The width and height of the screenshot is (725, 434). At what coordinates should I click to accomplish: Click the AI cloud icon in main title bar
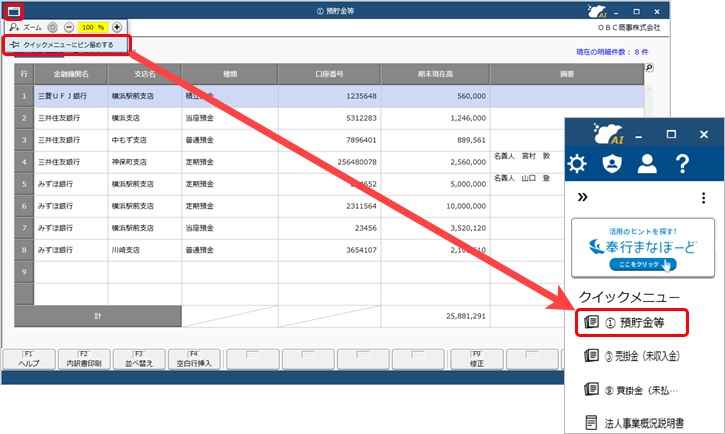click(x=596, y=11)
